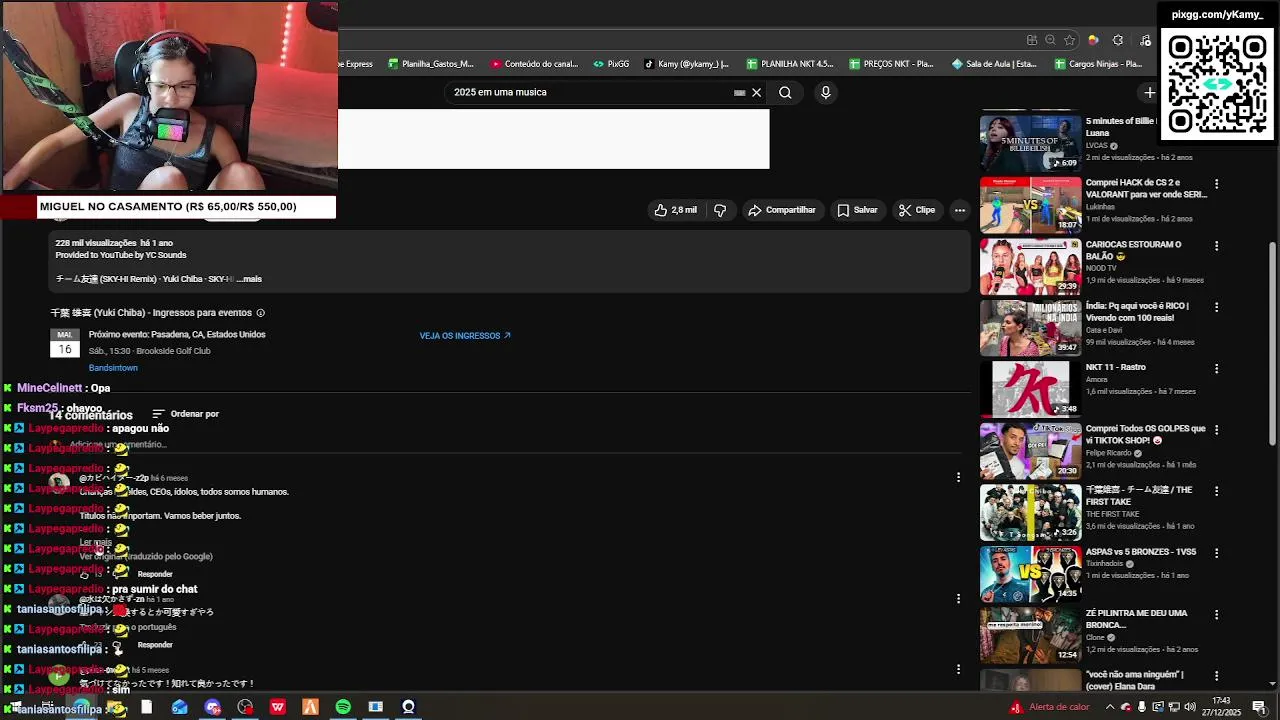
Task: Show hidden tray icons chevron
Action: click(1109, 707)
